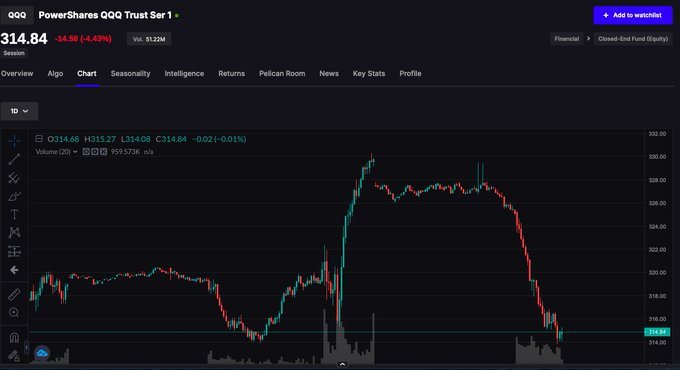
Task: Select the text annotation tool
Action: 14,214
